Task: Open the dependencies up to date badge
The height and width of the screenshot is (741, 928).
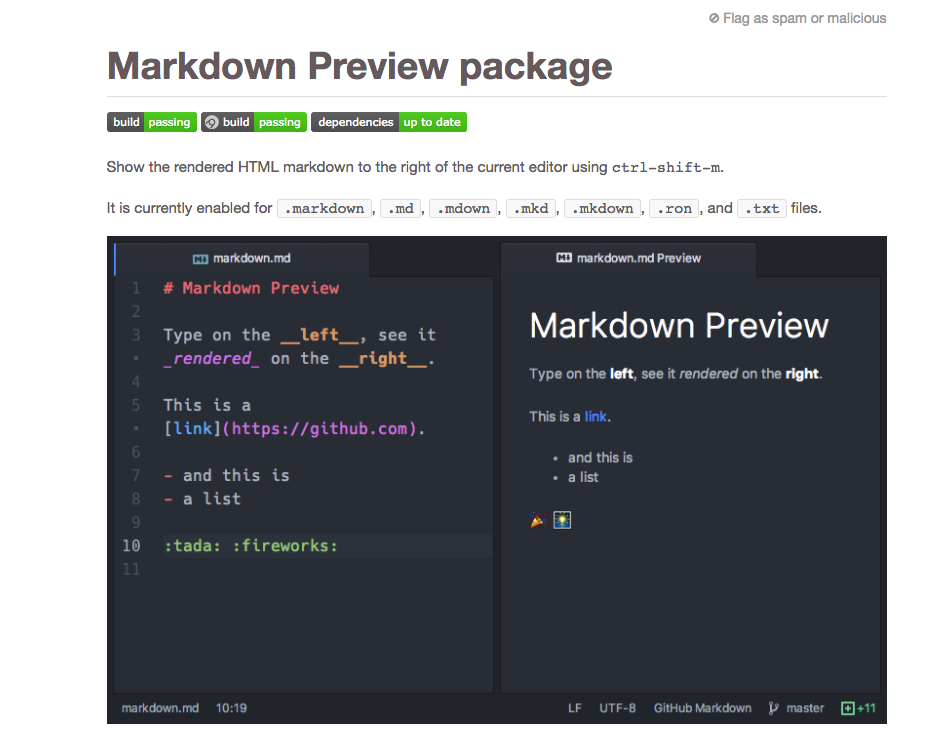Action: click(x=389, y=122)
